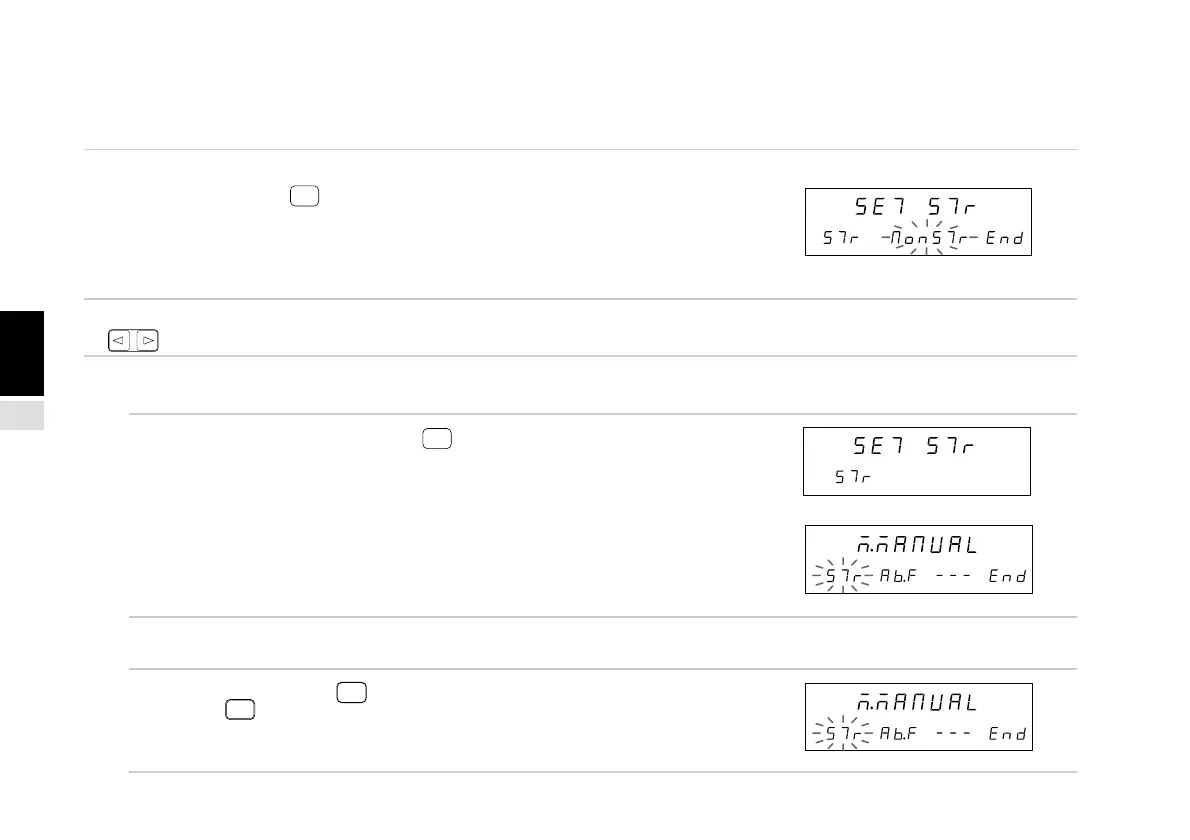Screen dimensions: 1190x840
Task: Click the lowest blank key on the page
Action: coord(239,709)
